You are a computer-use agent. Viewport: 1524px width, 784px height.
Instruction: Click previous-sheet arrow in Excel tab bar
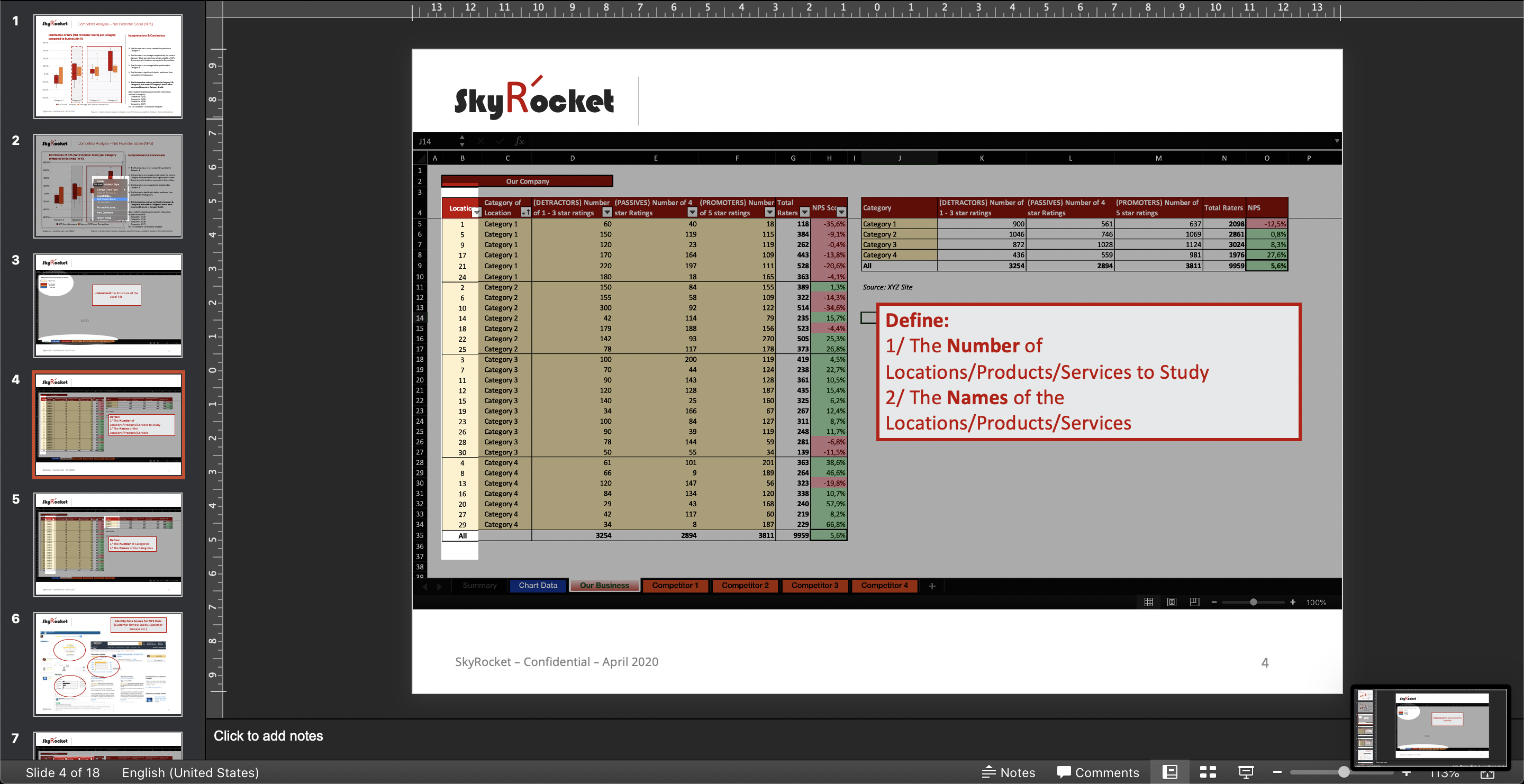pyautogui.click(x=424, y=586)
